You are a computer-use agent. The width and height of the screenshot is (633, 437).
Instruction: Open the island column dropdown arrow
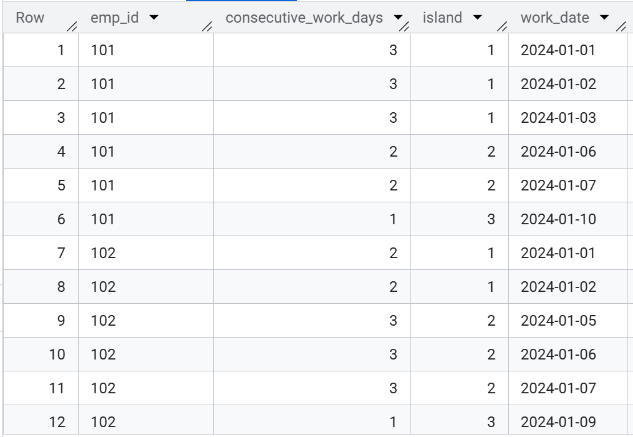[x=477, y=17]
